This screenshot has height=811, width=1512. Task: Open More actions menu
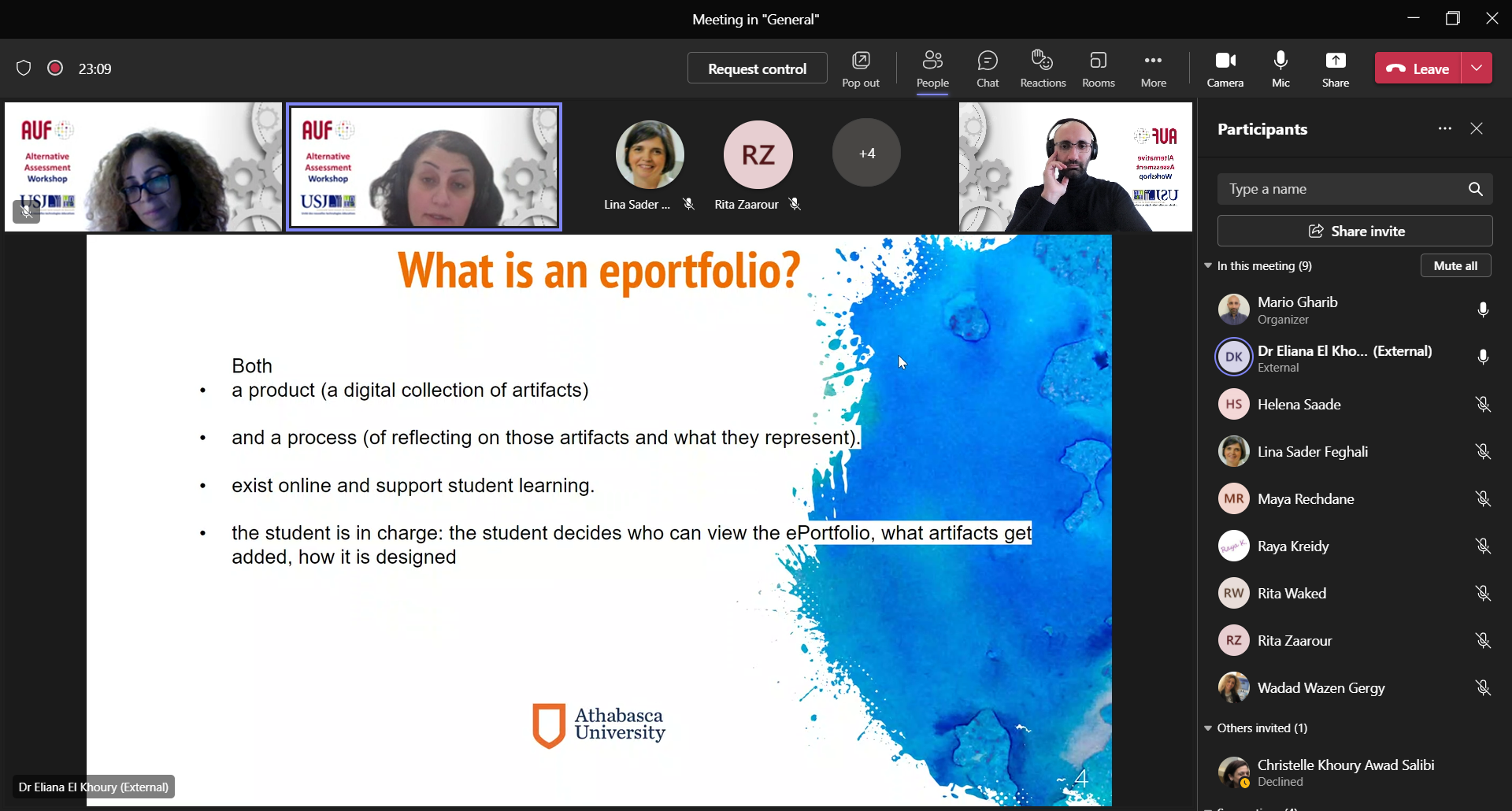coord(1154,69)
